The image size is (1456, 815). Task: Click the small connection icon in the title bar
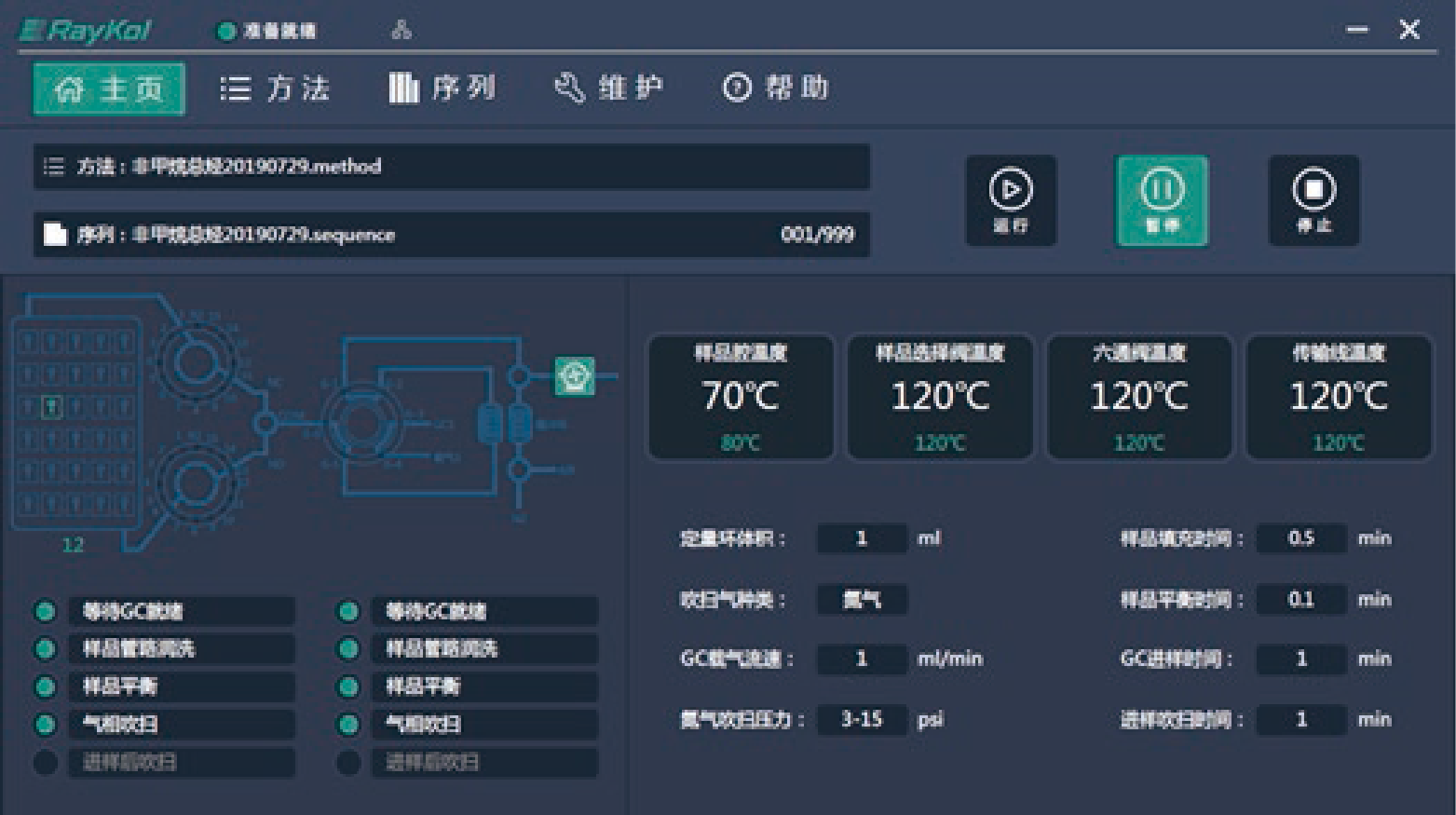(402, 29)
